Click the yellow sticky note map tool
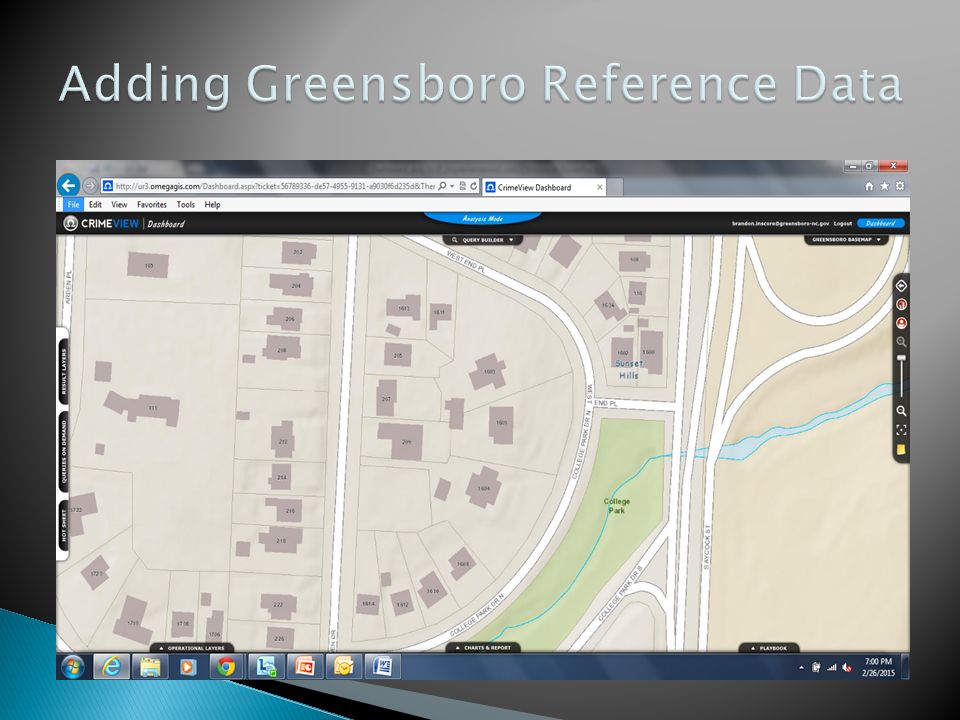This screenshot has height=720, width=960. [901, 450]
